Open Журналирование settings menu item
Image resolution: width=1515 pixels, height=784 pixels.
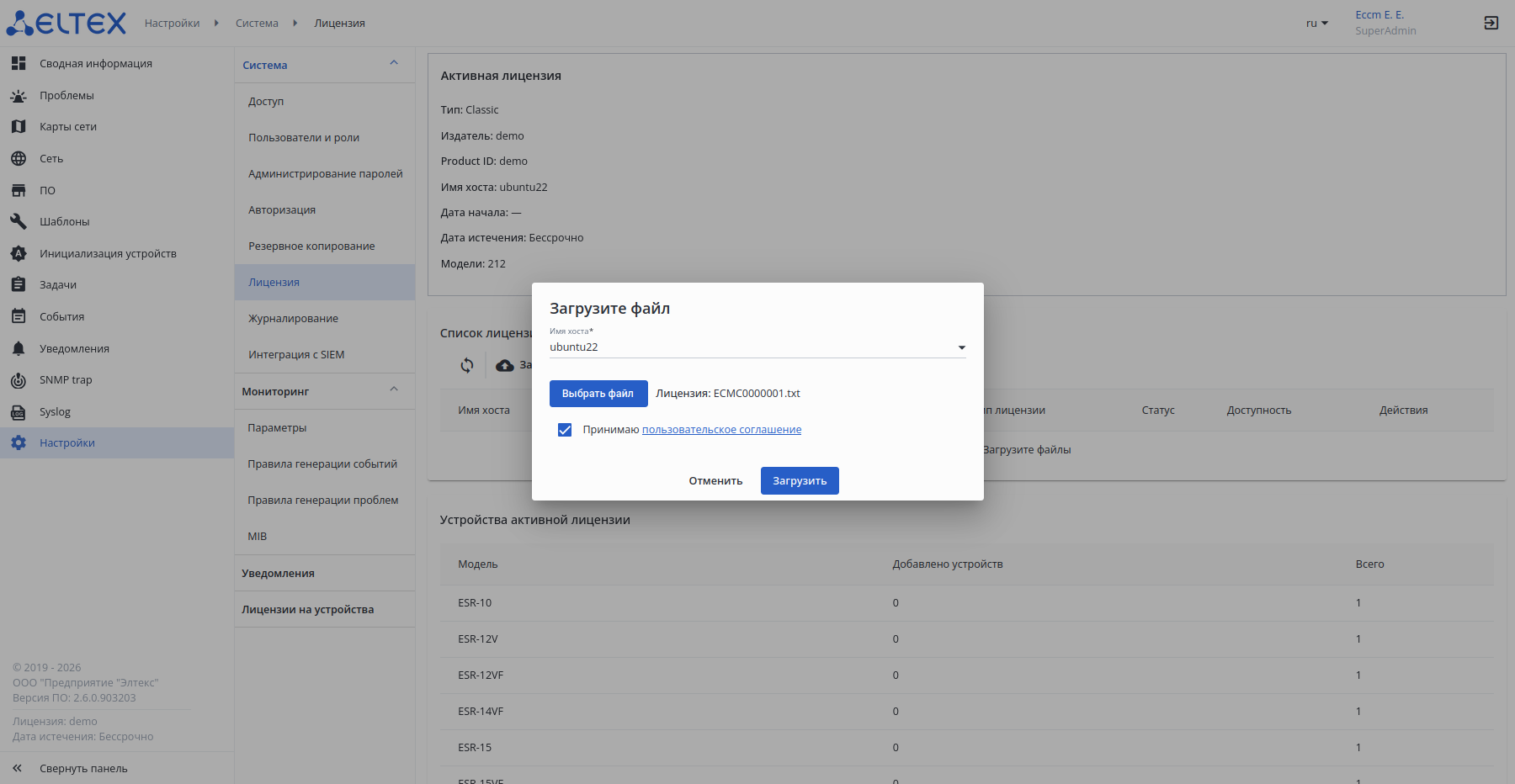pos(293,319)
